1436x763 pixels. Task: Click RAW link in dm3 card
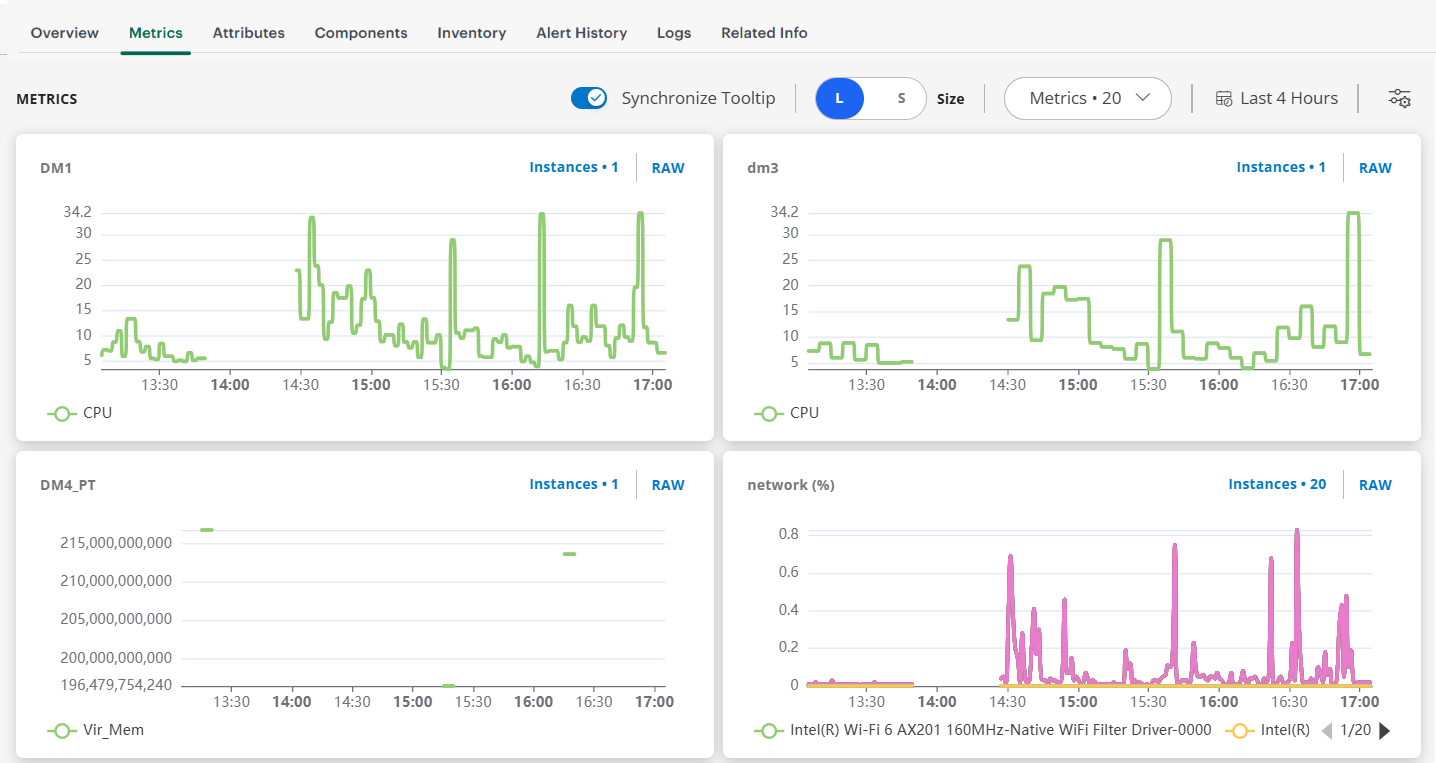(x=1375, y=168)
